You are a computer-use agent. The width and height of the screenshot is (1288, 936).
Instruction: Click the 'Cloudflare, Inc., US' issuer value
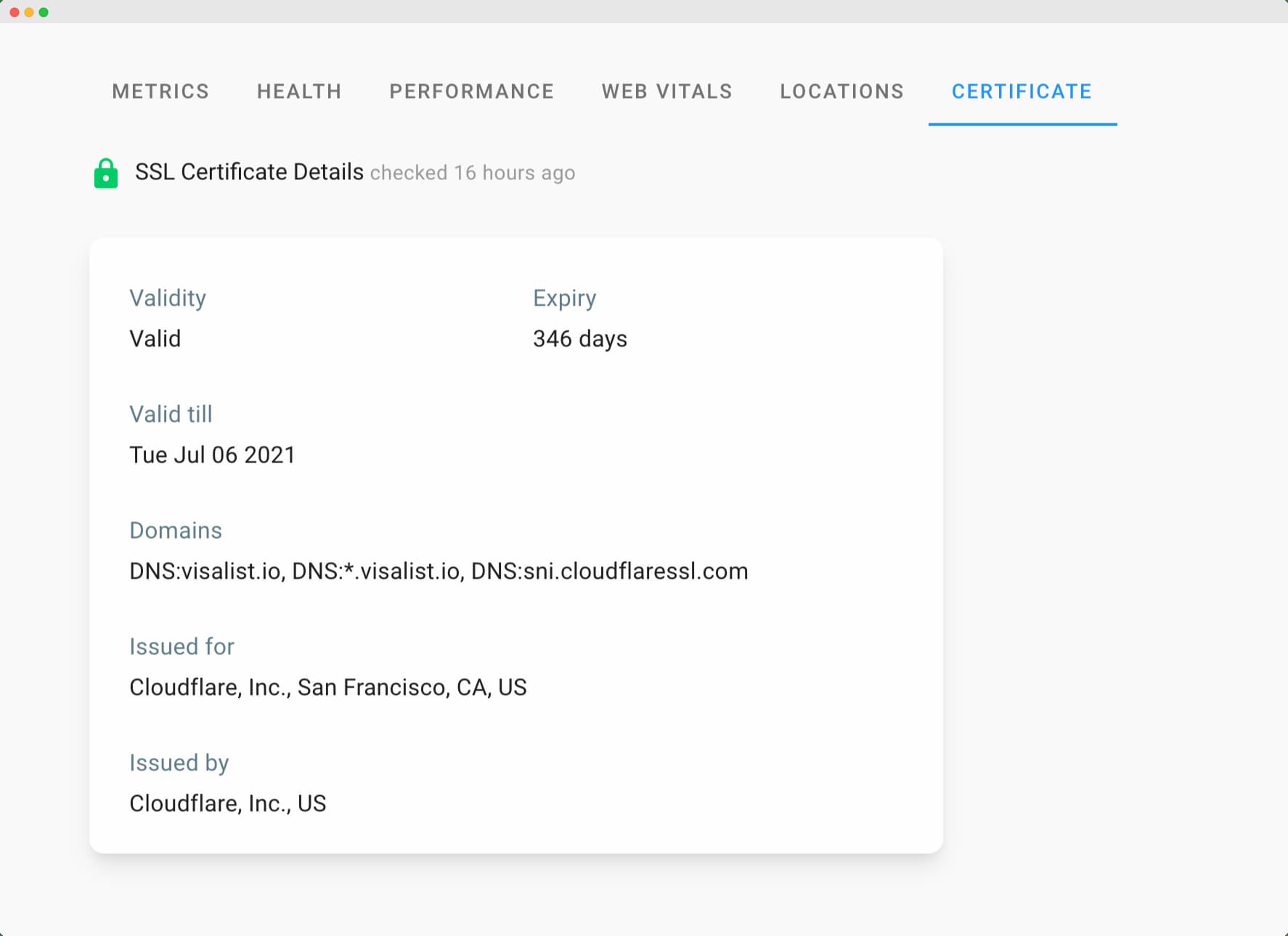tap(228, 803)
